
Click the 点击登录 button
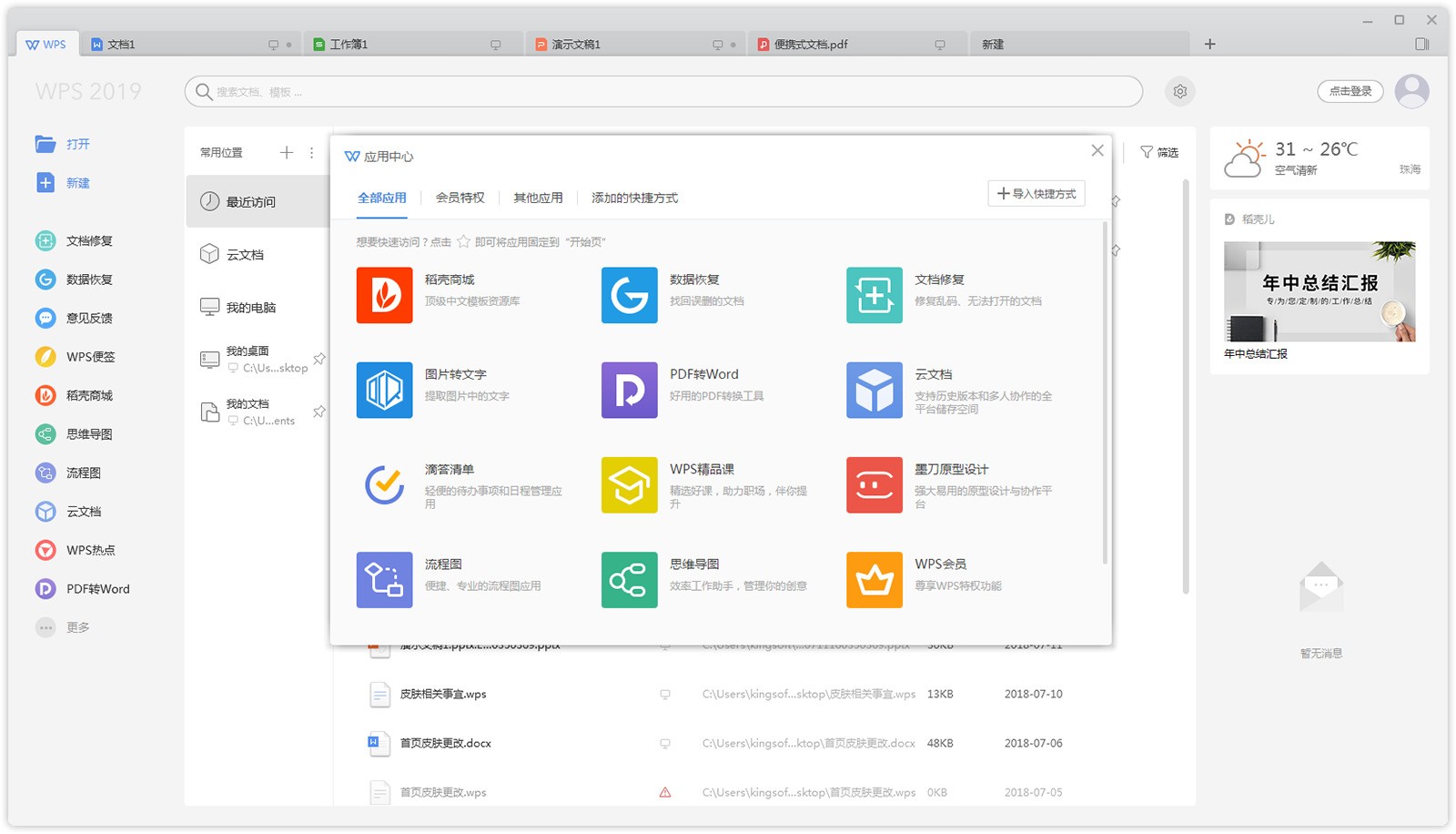(x=1350, y=91)
